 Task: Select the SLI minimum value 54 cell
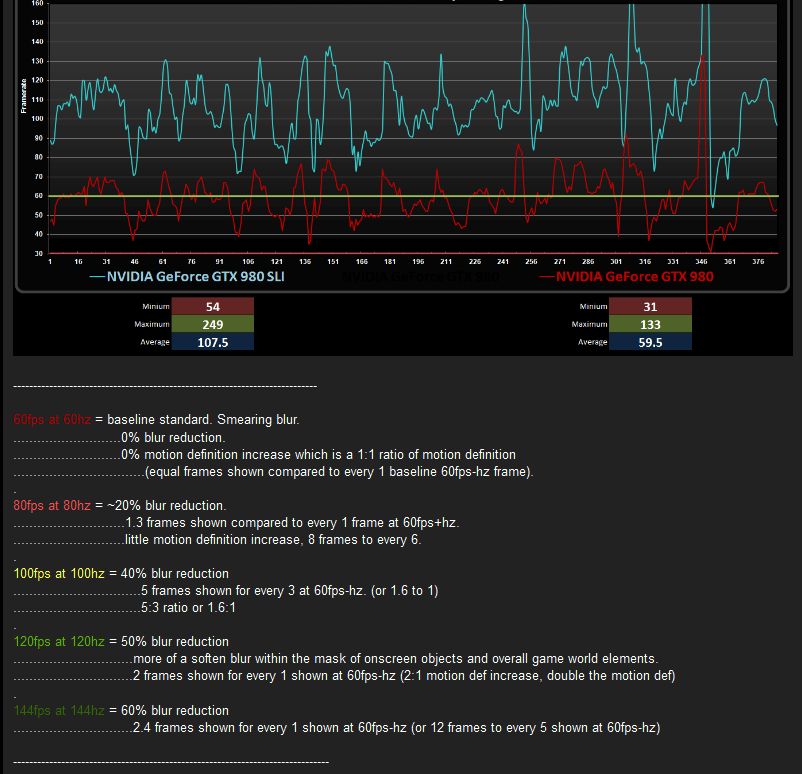(212, 307)
